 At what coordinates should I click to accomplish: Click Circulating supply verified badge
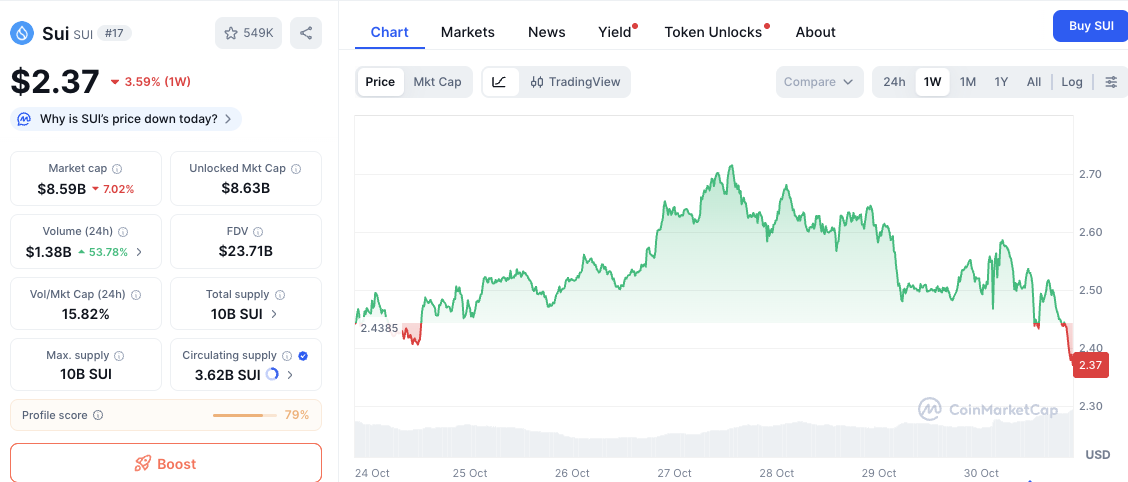pyautogui.click(x=303, y=355)
